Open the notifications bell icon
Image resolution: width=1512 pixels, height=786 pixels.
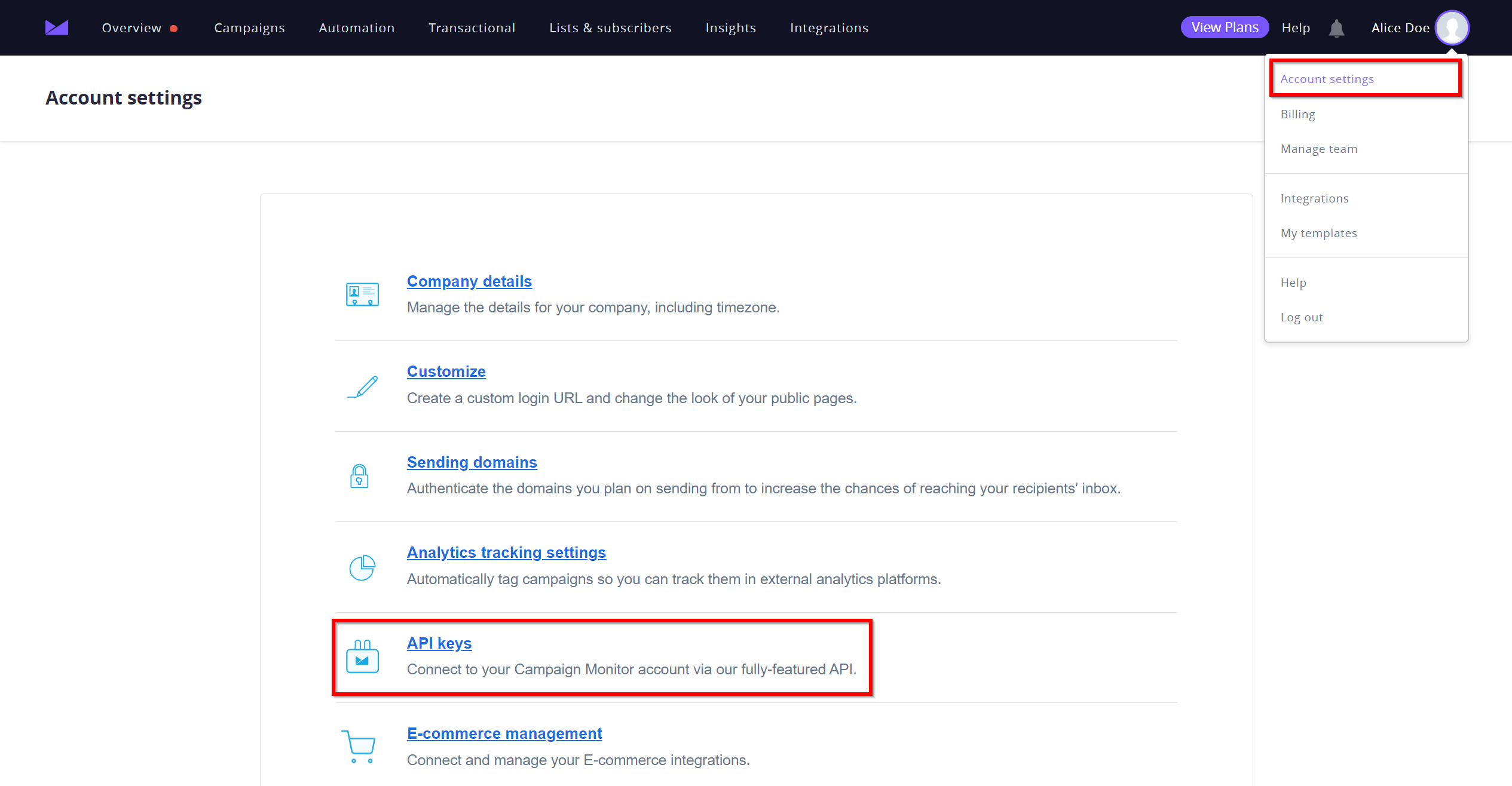1336,28
